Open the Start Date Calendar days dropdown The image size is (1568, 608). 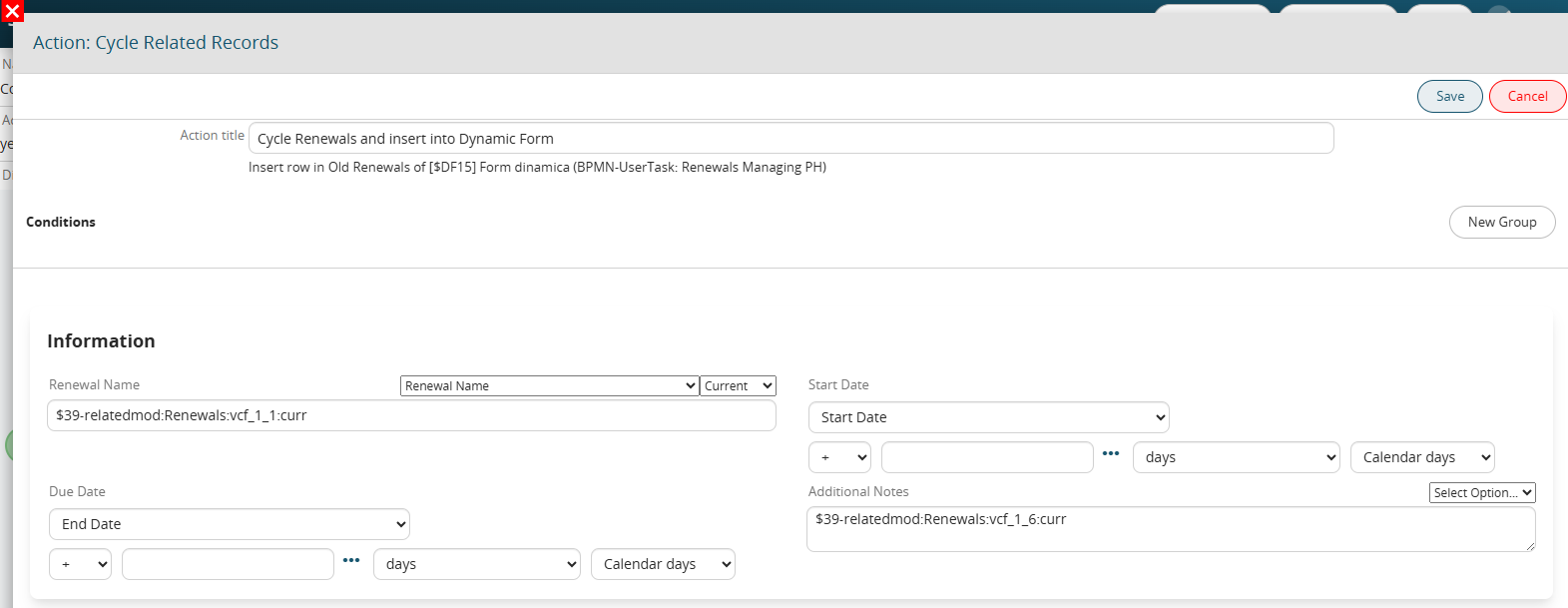click(x=1422, y=457)
